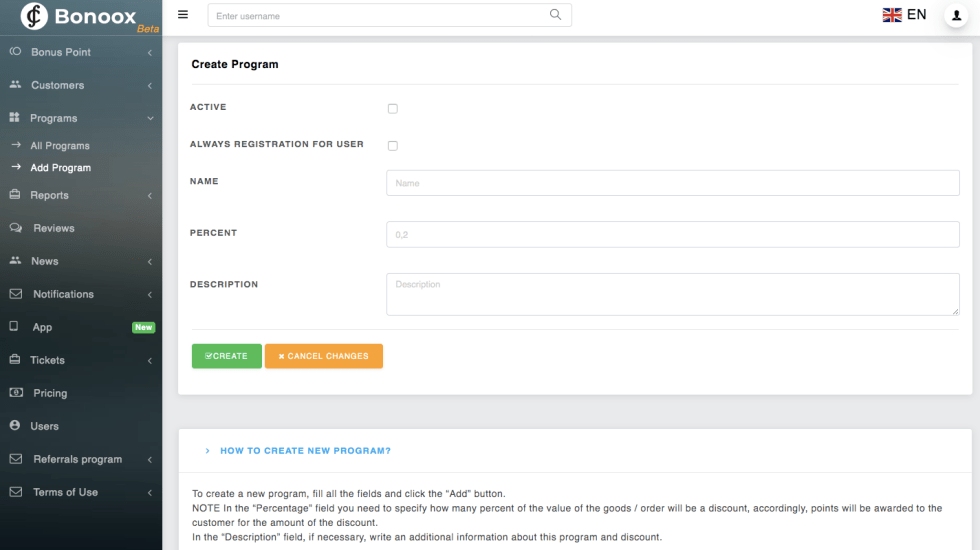The height and width of the screenshot is (550, 980).
Task: Click the Description text area
Action: coord(672,294)
